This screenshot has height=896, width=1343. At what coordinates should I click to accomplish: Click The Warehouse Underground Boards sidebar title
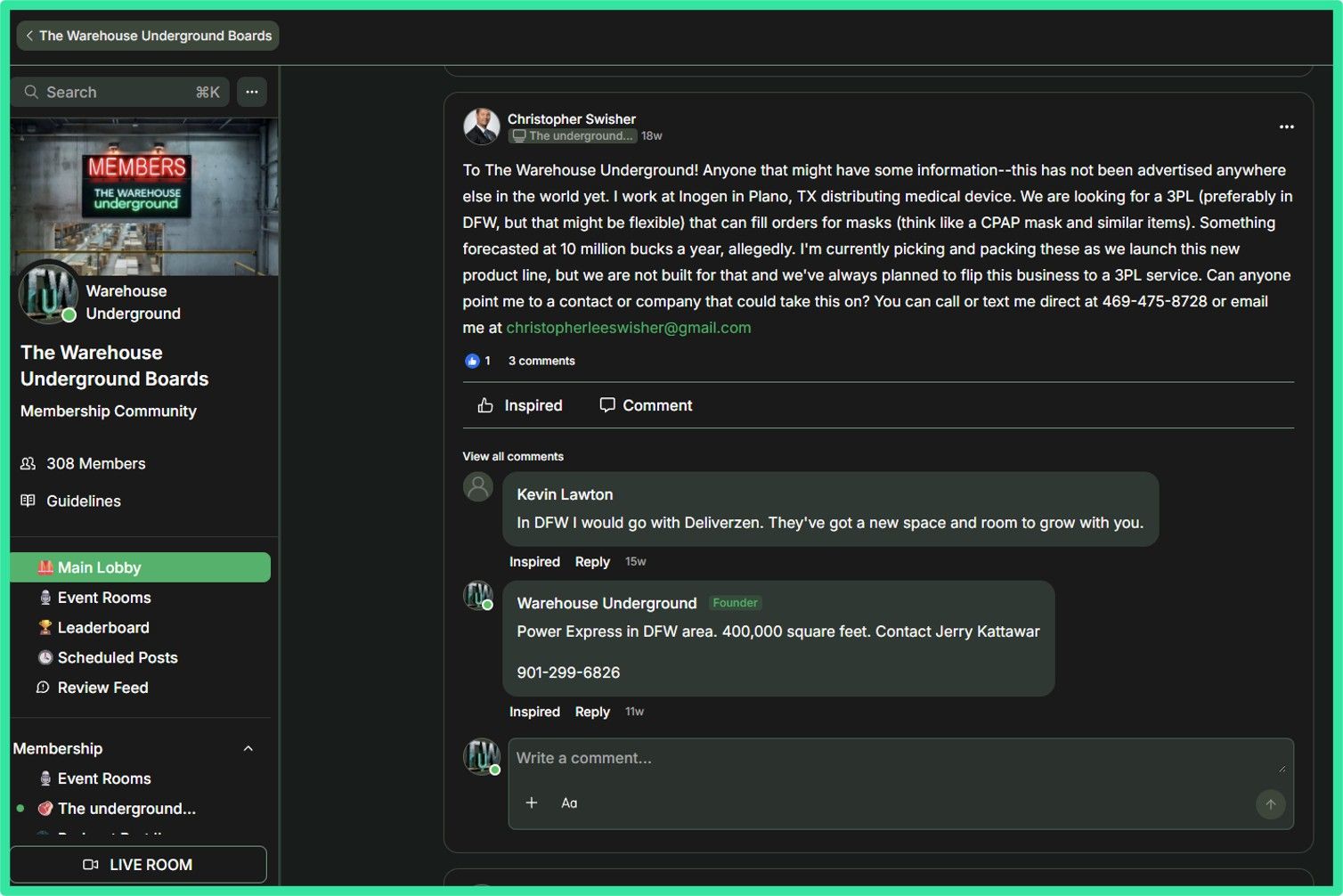coord(114,365)
